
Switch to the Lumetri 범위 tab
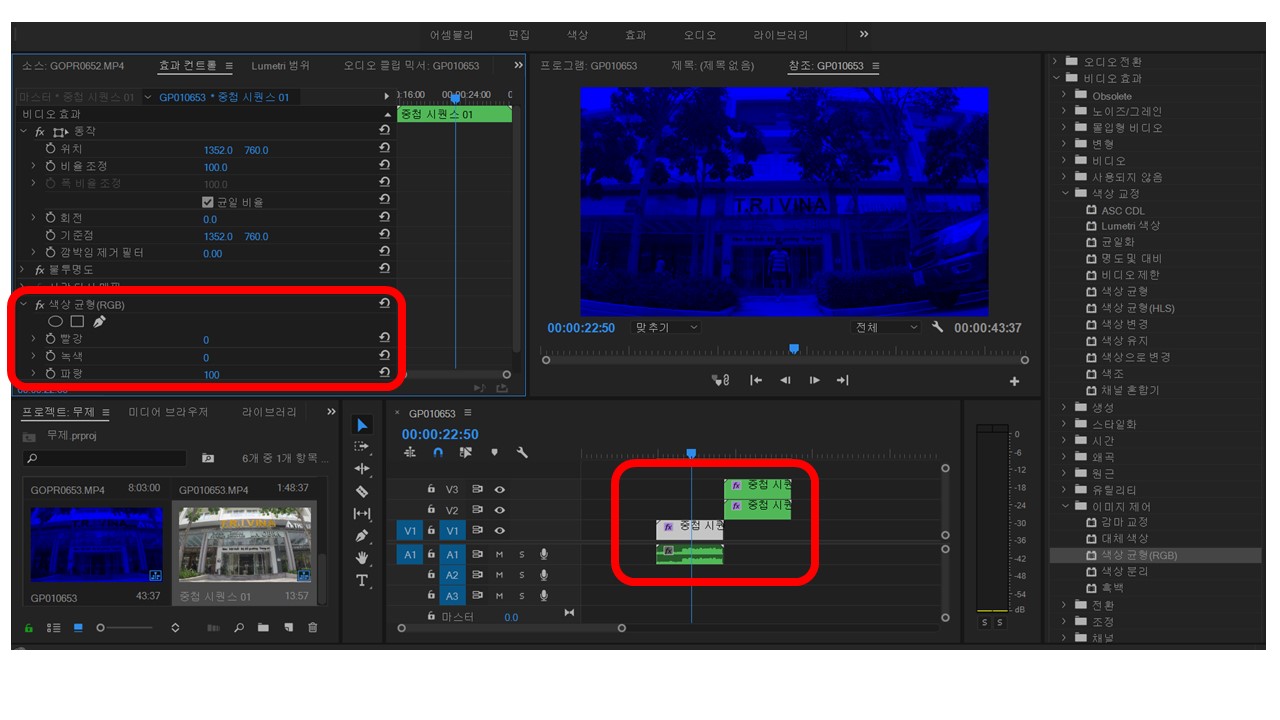tap(280, 66)
